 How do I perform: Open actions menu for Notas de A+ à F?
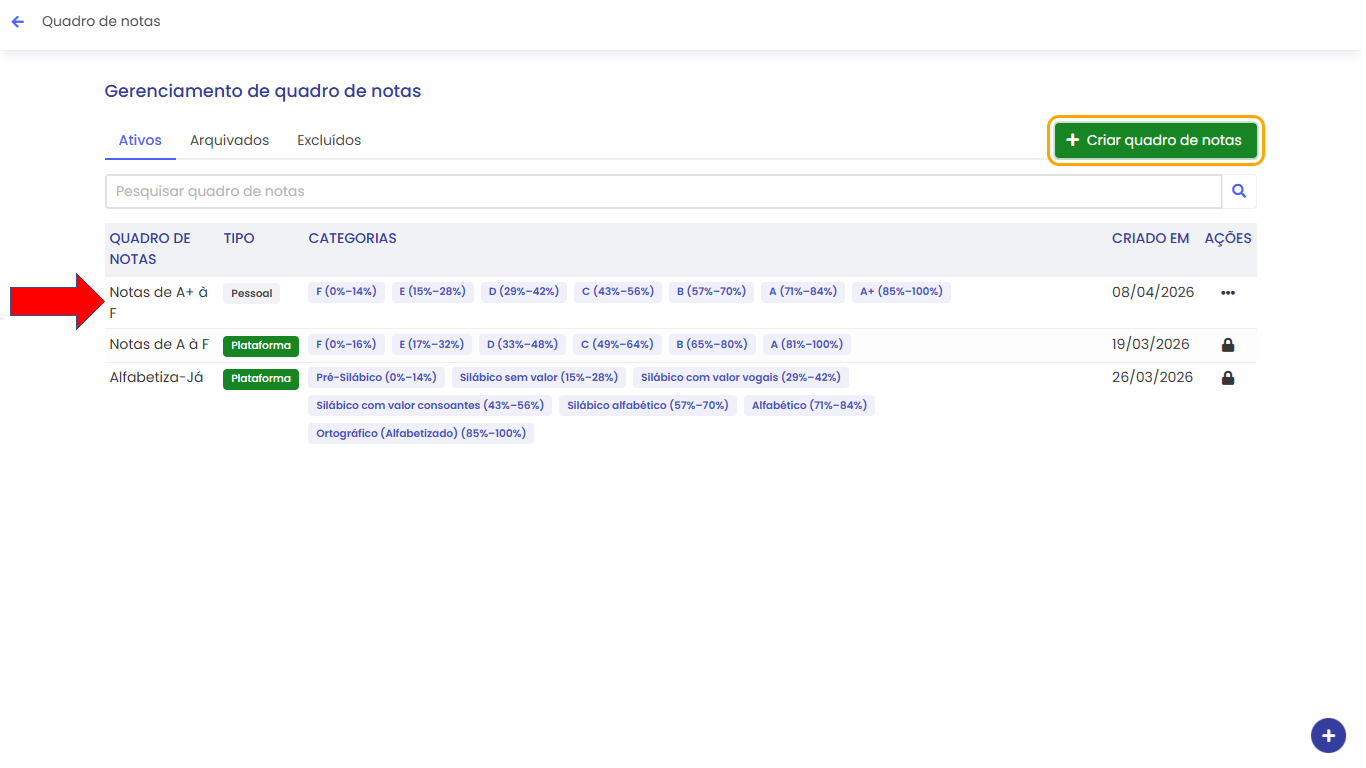(1228, 293)
